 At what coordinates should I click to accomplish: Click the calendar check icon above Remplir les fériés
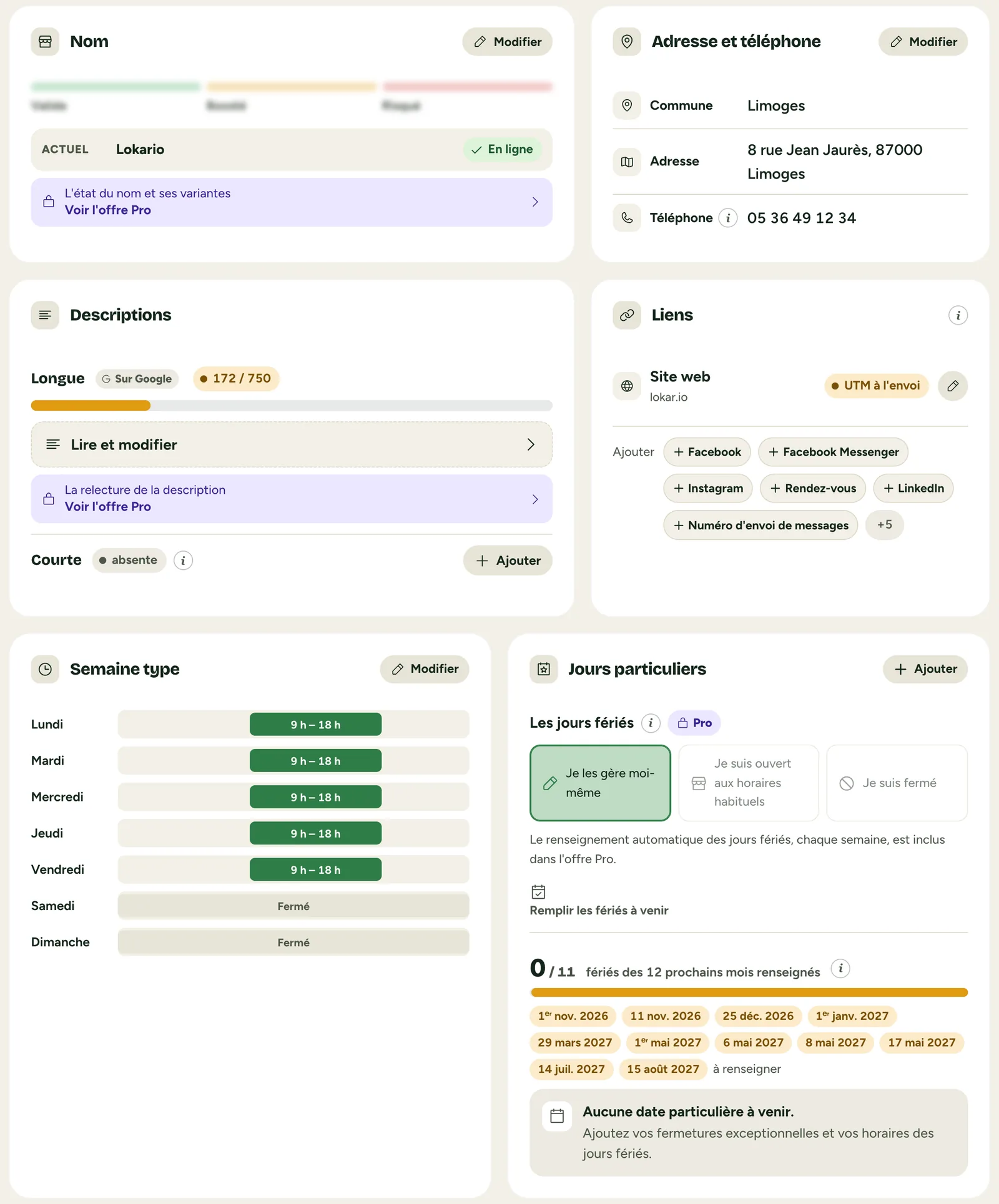538,891
